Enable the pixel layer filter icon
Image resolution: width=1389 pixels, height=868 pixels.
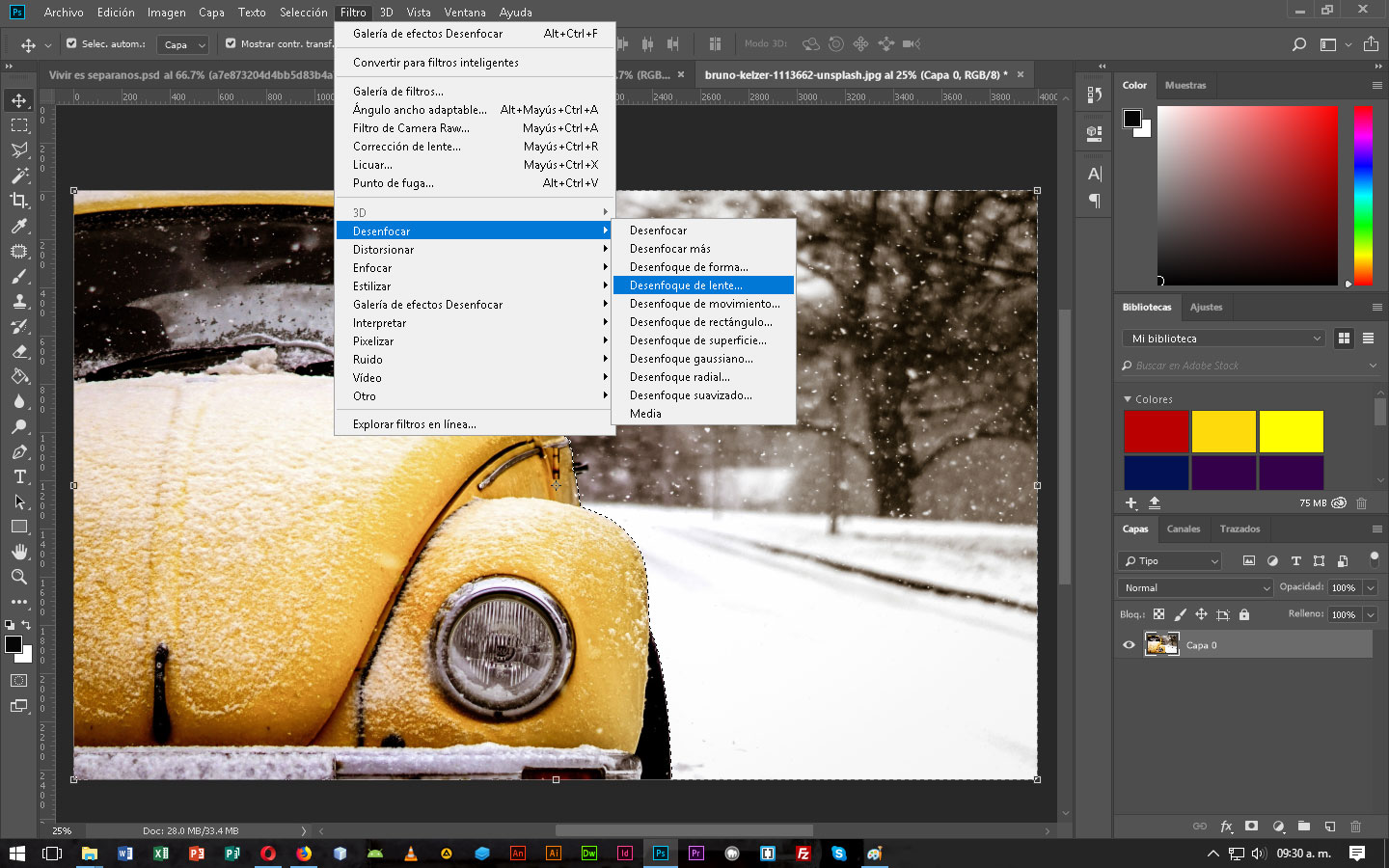[x=1249, y=560]
